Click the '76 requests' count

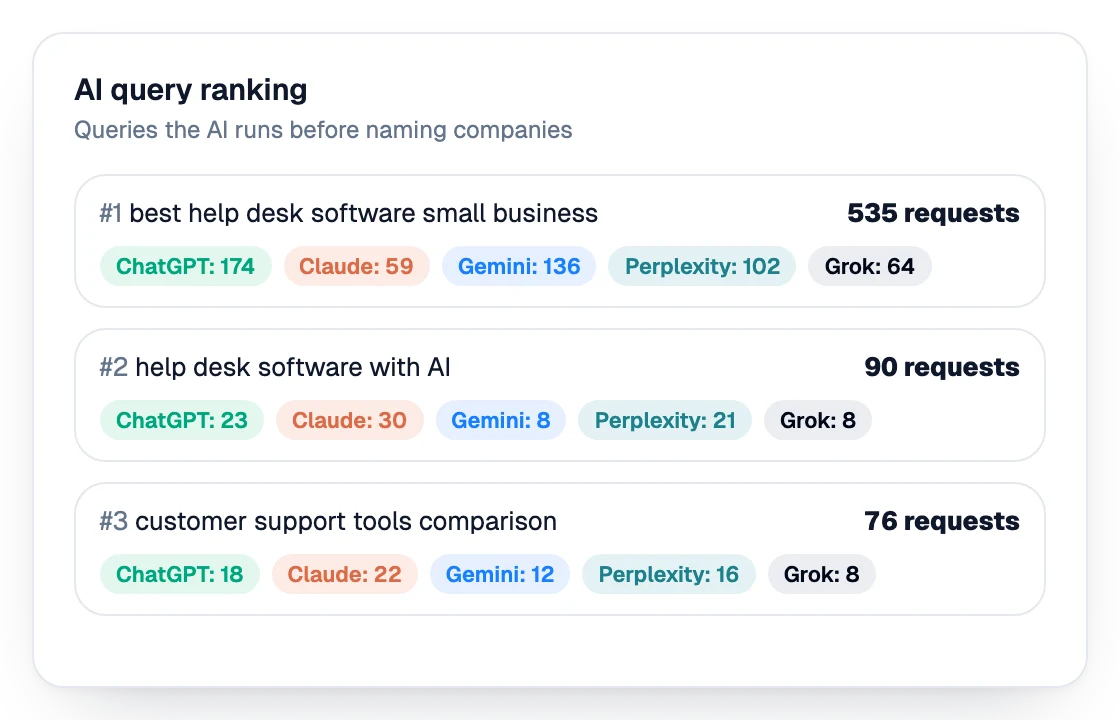click(x=941, y=521)
